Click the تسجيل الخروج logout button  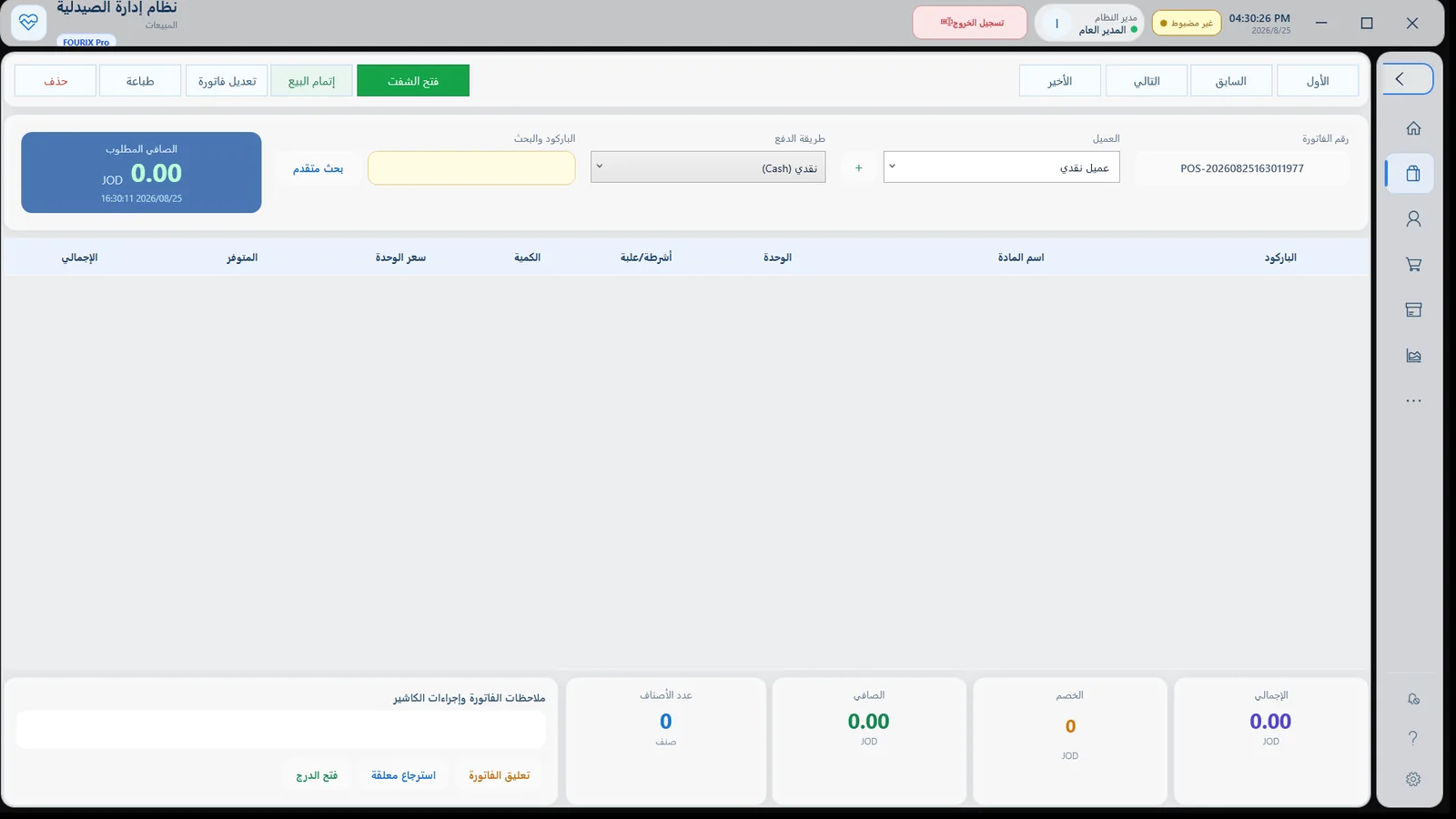click(x=970, y=23)
